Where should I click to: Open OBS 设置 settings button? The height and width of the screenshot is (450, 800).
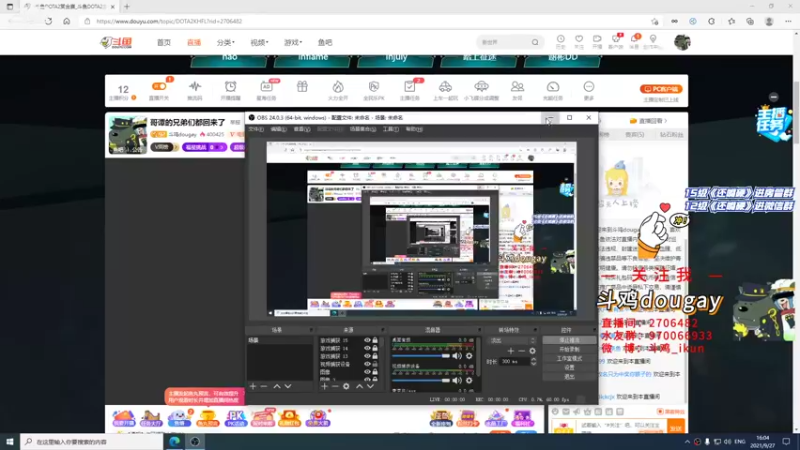click(569, 367)
